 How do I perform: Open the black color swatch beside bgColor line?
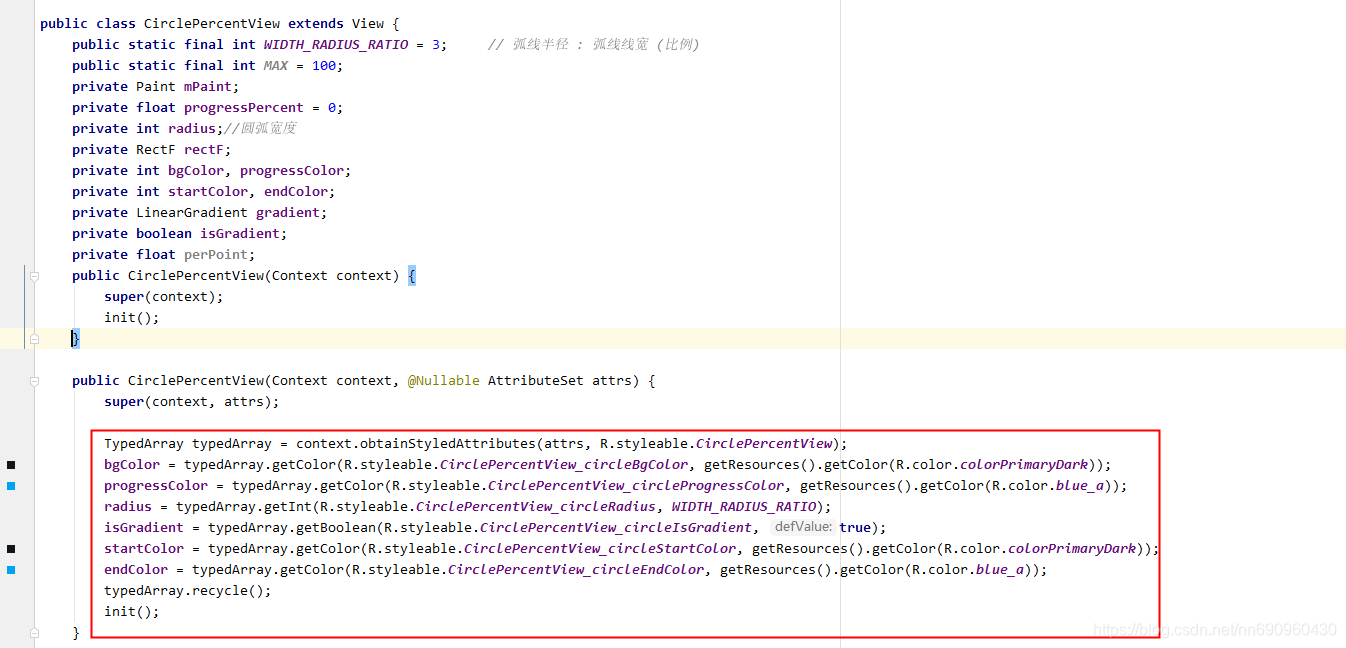coord(11,465)
